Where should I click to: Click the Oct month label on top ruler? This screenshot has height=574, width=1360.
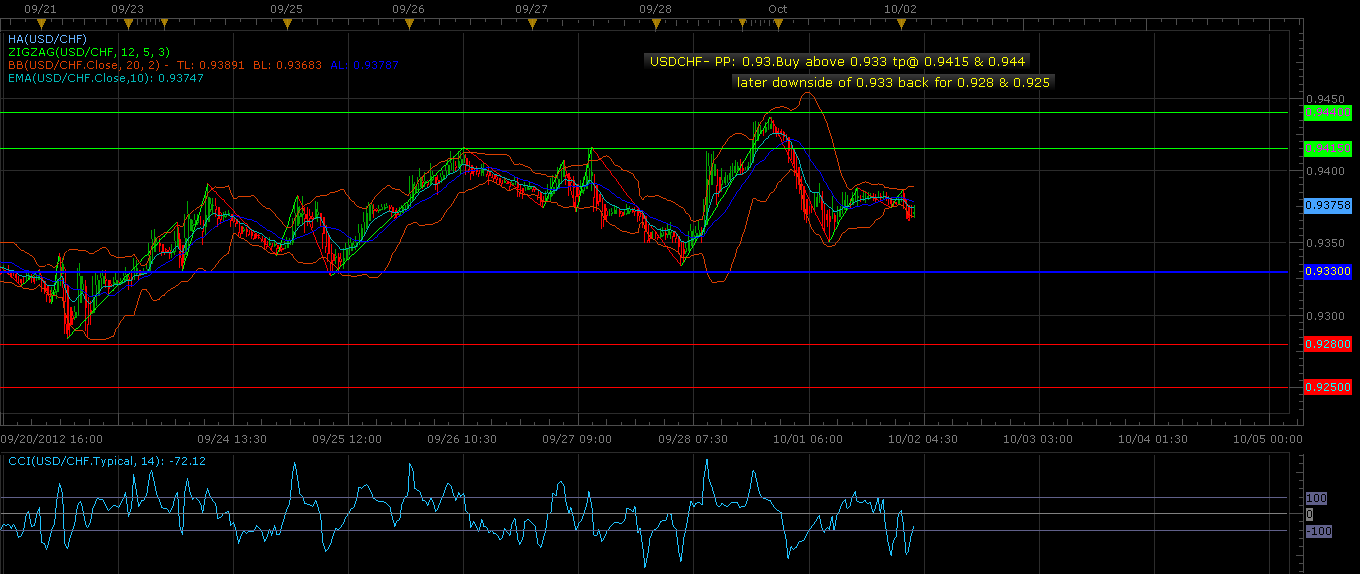point(778,8)
